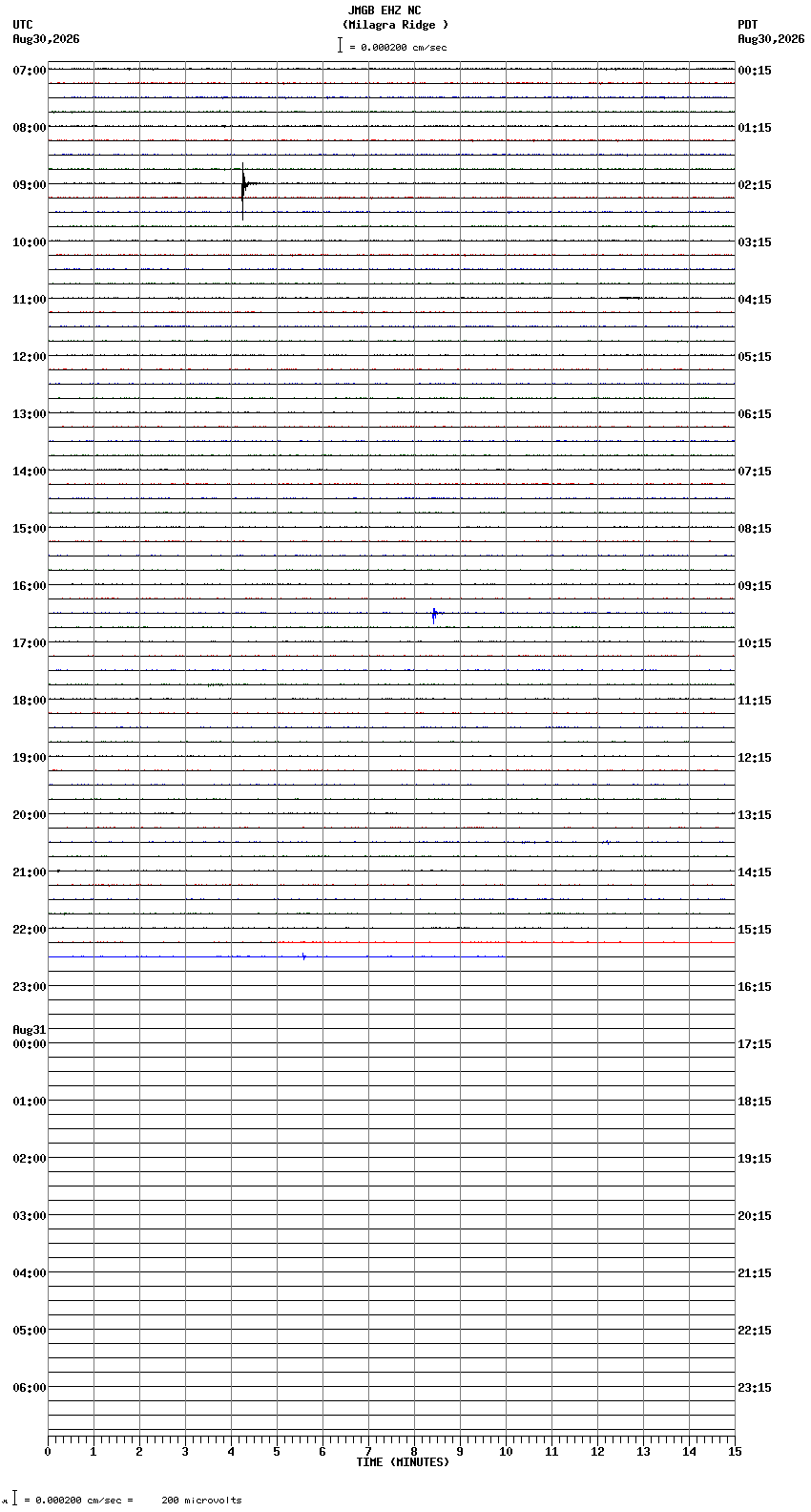Click the 21:00 UTC time label
Image resolution: width=811 pixels, height=1512 pixels.
30,872
